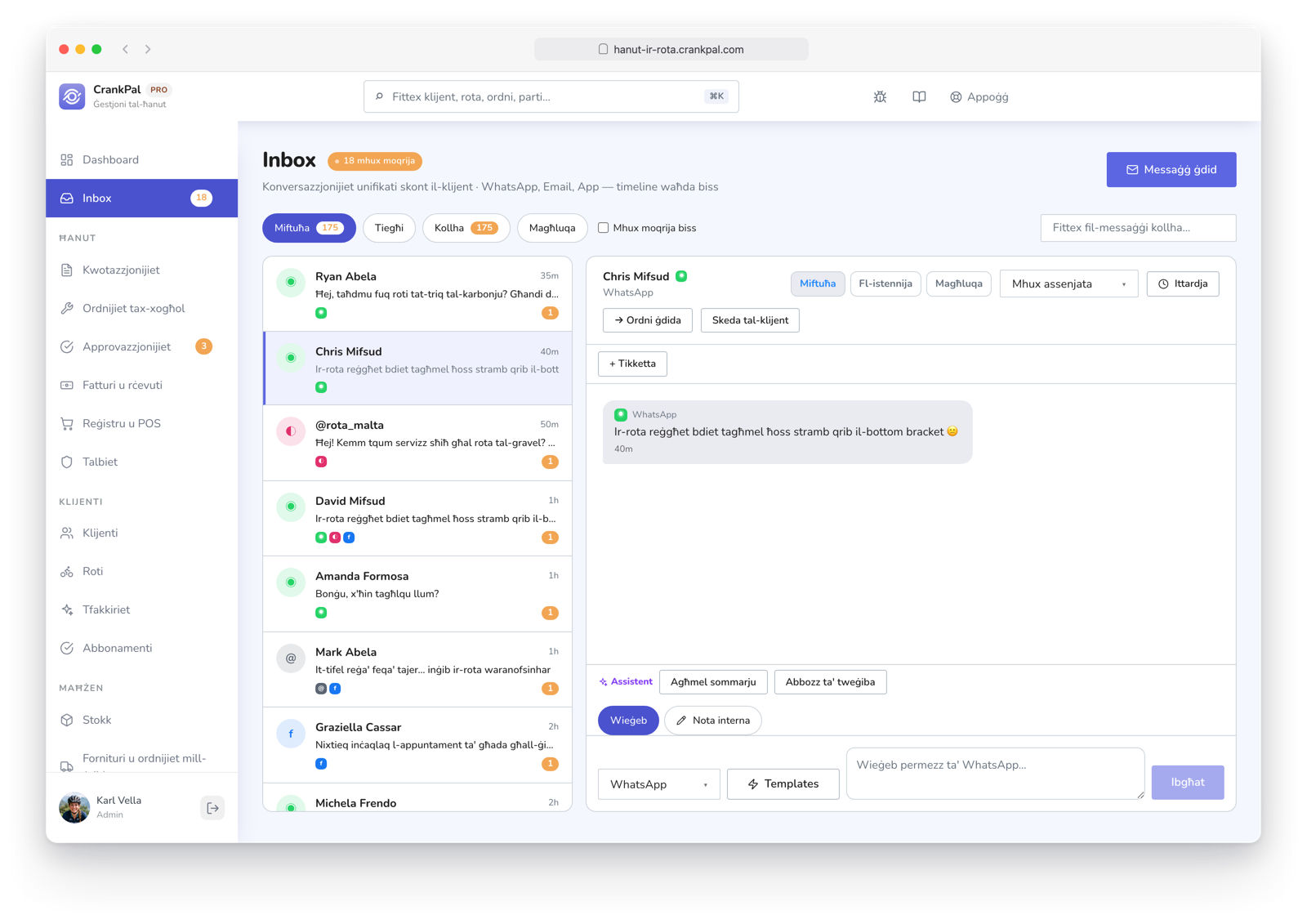The height and width of the screenshot is (924, 1307).
Task: Focus the Fittex fil-messaġġi kollha field
Action: pos(1138,228)
